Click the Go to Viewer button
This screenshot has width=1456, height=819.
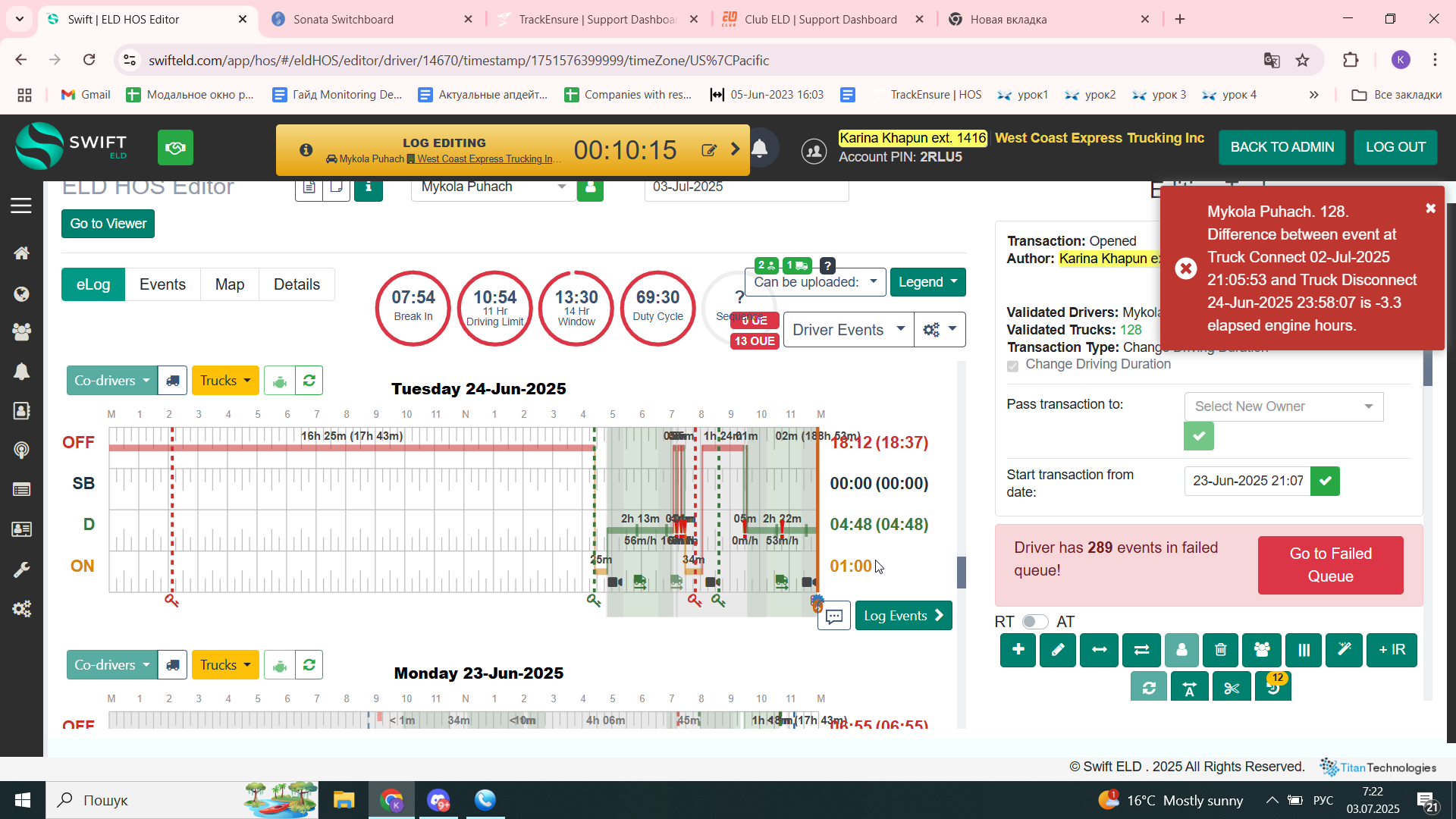108,224
